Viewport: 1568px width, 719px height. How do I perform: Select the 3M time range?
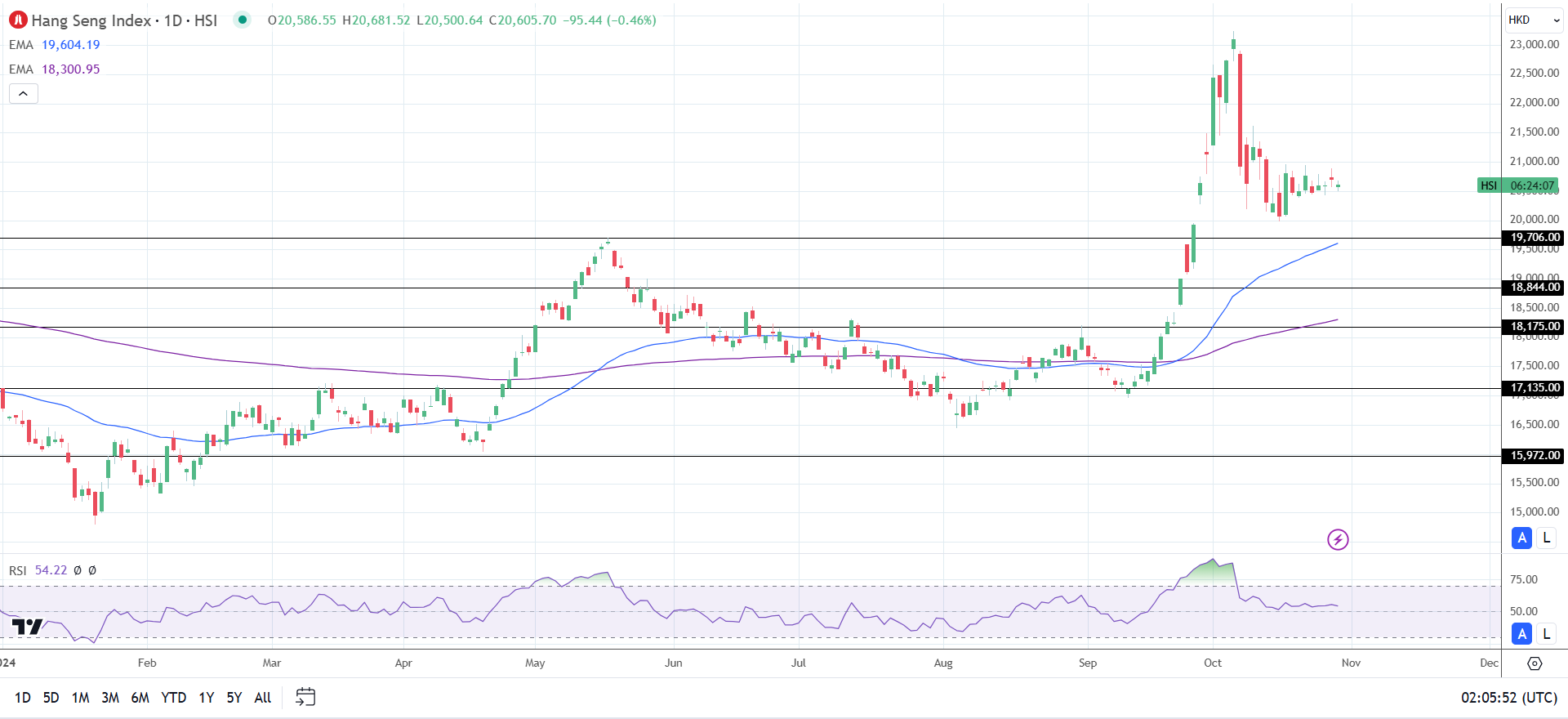tap(110, 698)
